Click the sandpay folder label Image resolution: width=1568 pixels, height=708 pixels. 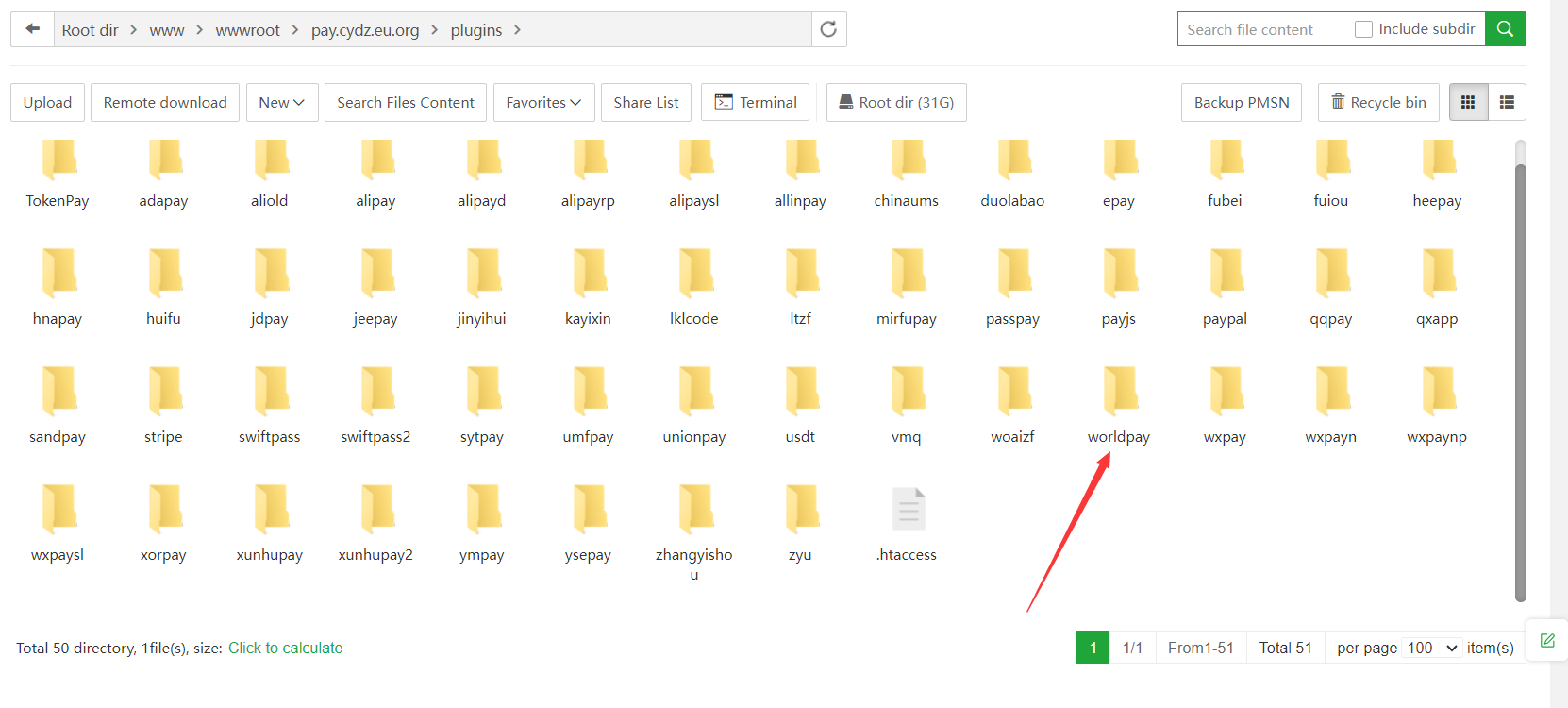point(58,436)
